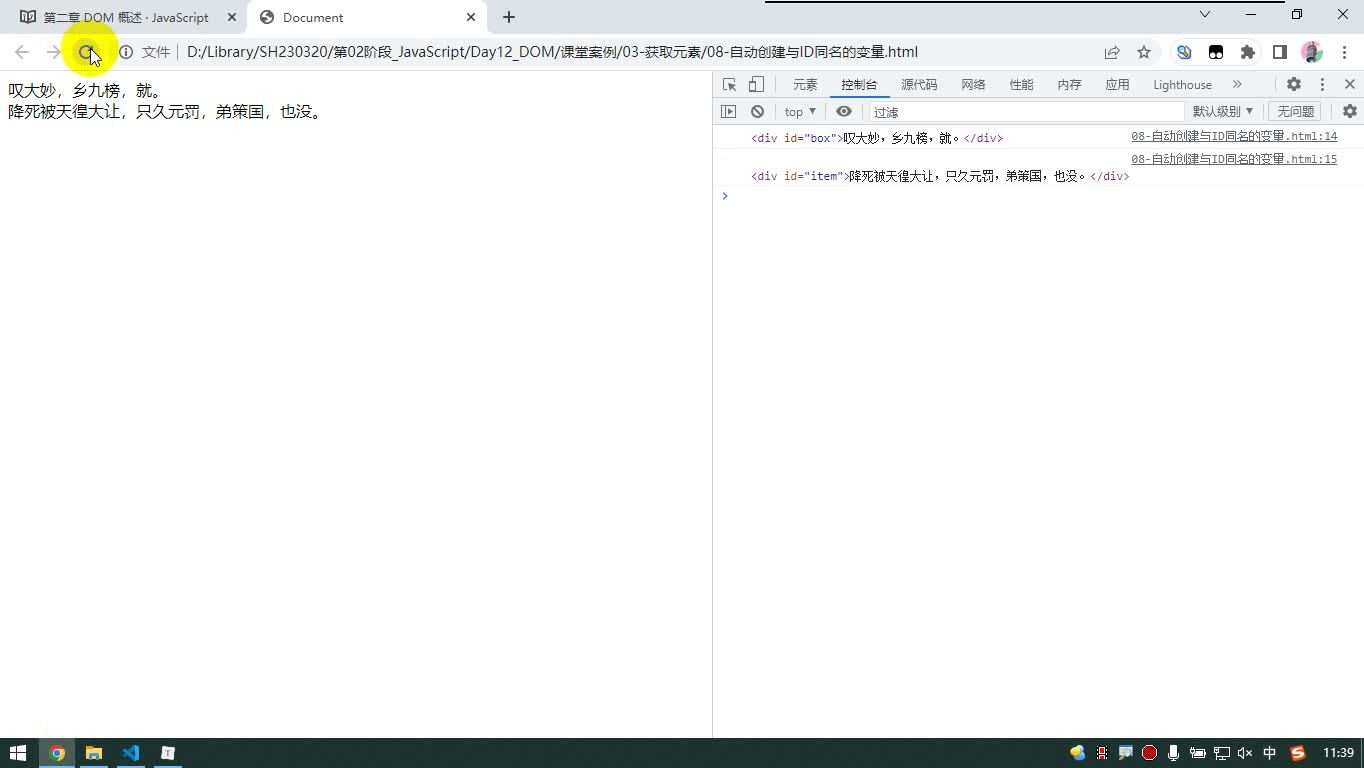Open File Explorer from the taskbar
Image resolution: width=1364 pixels, height=768 pixels.
click(x=94, y=753)
